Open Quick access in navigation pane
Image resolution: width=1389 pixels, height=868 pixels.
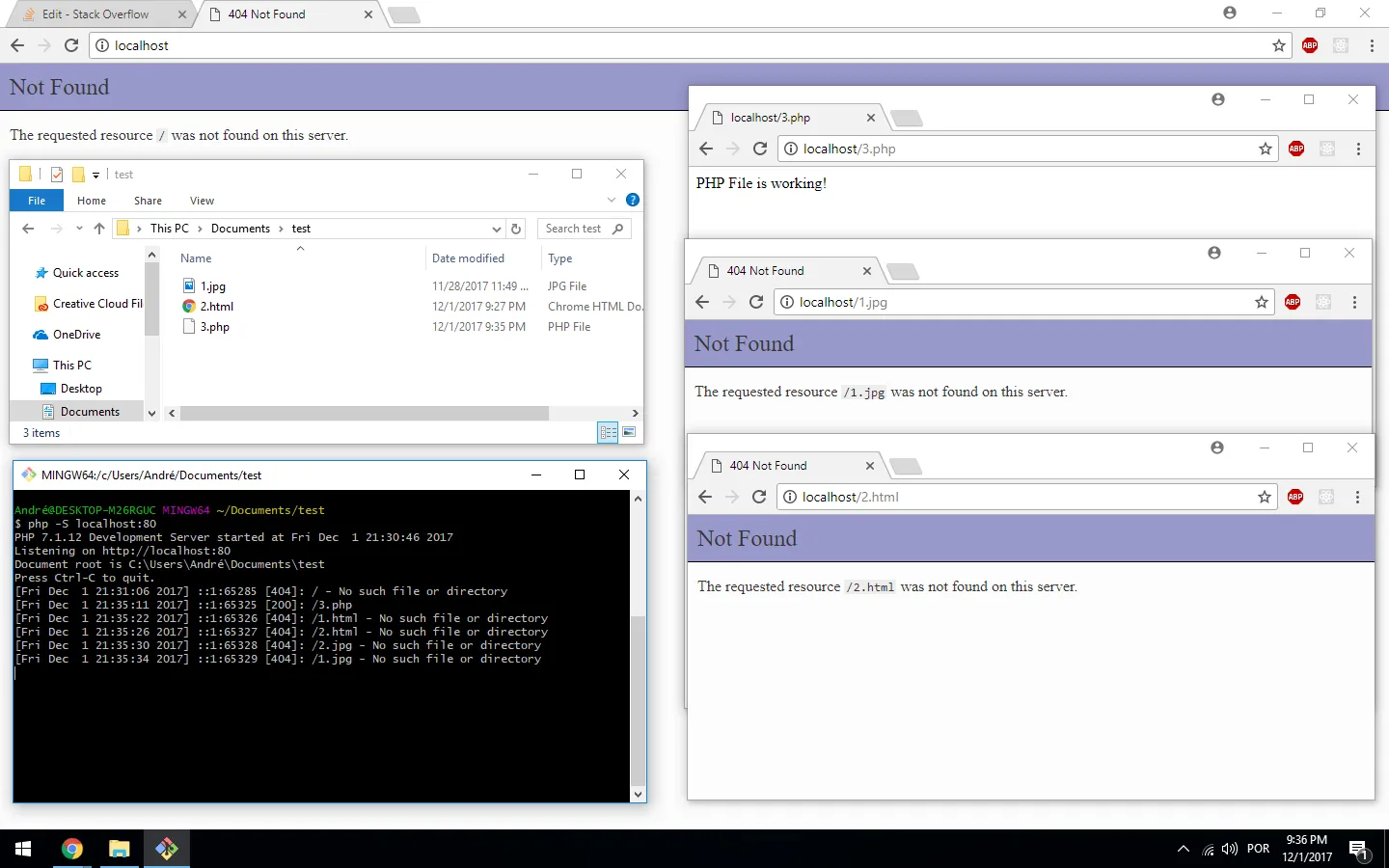coord(85,273)
